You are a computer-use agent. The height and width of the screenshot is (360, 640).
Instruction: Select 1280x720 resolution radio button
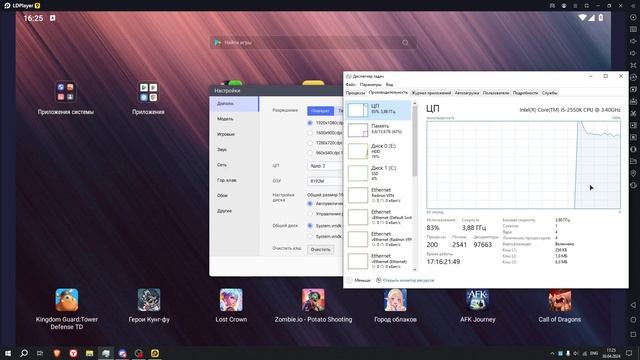click(x=310, y=143)
